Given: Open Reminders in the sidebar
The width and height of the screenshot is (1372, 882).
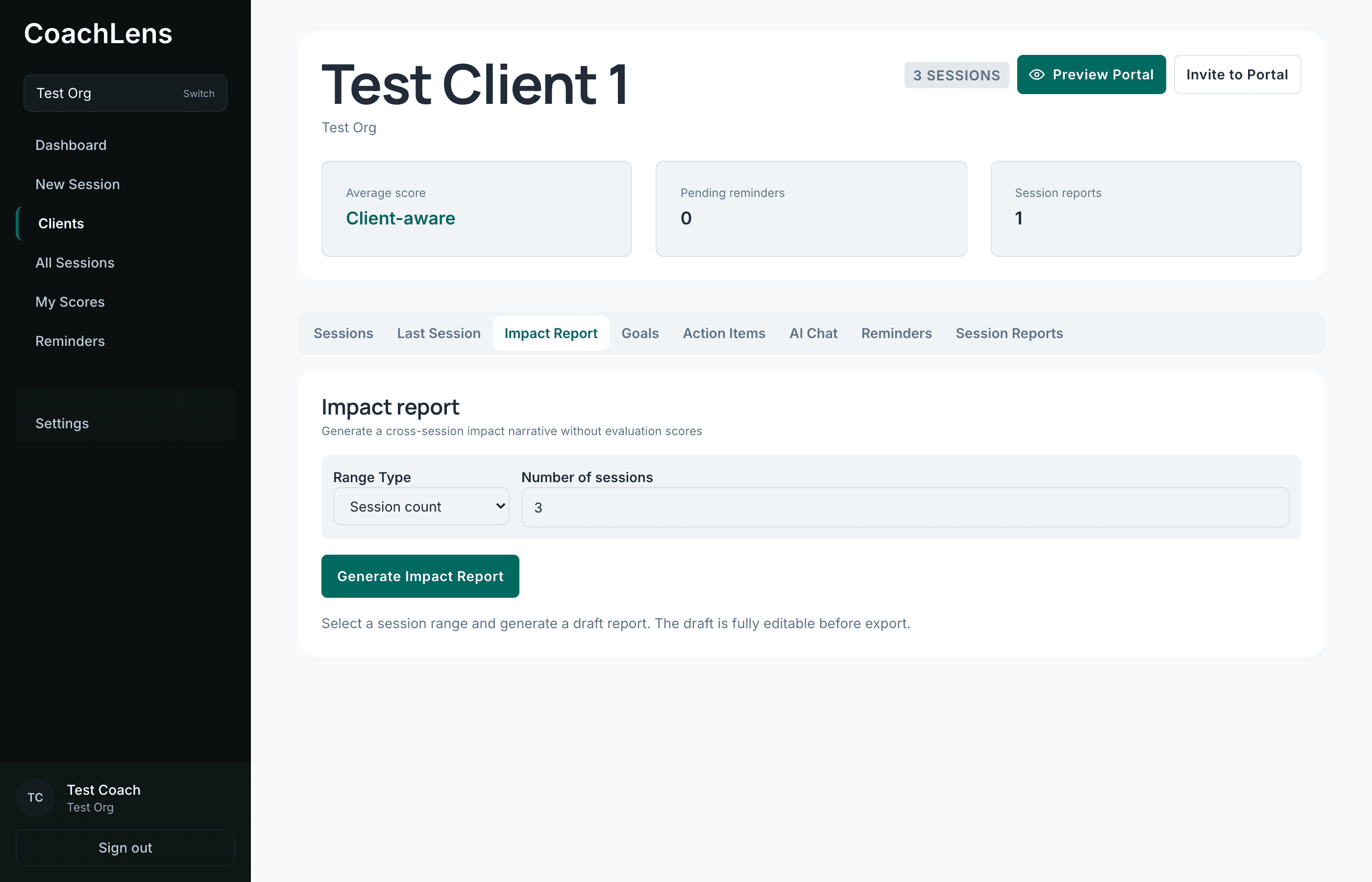Looking at the screenshot, I should coord(125,341).
